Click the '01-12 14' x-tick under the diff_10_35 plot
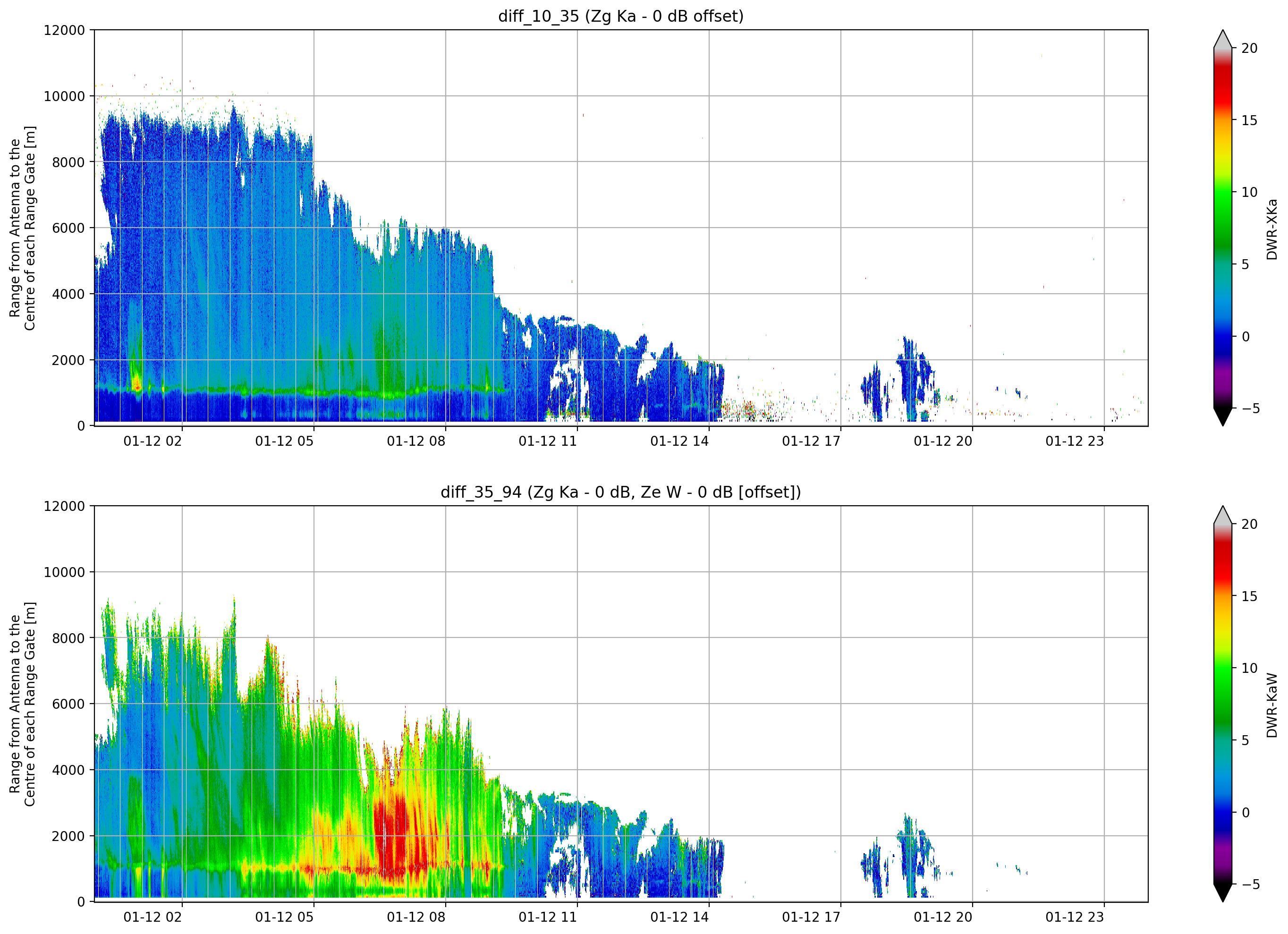Screen dimensions: 1288x934 [680, 441]
